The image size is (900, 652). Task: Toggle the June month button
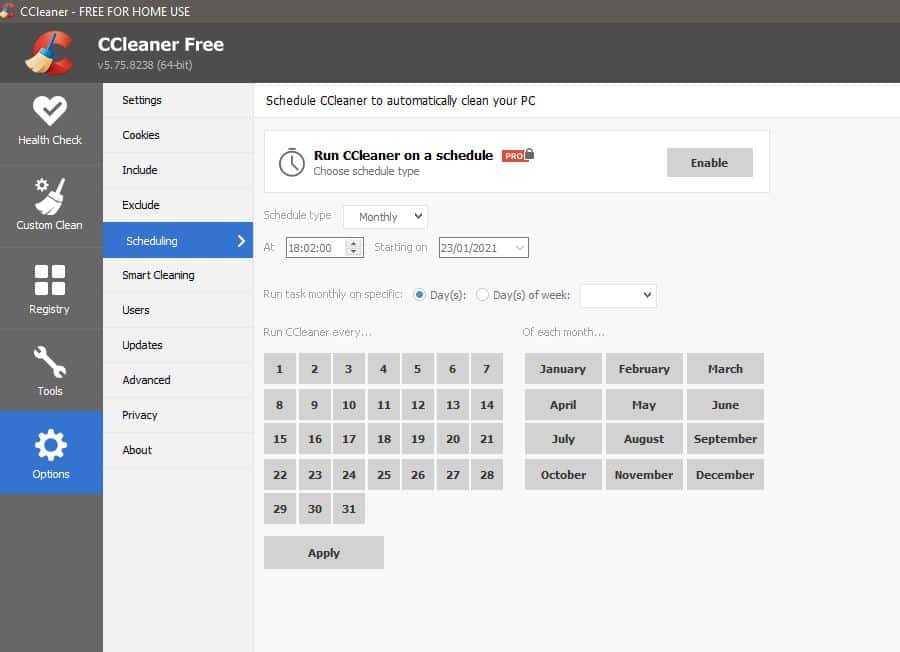click(x=726, y=405)
